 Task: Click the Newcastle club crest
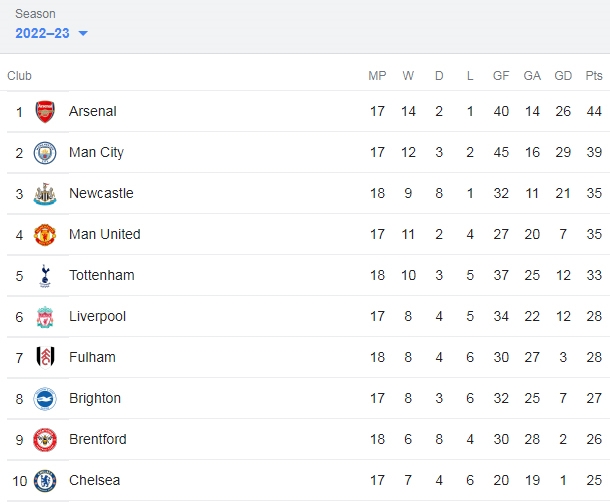[45, 194]
